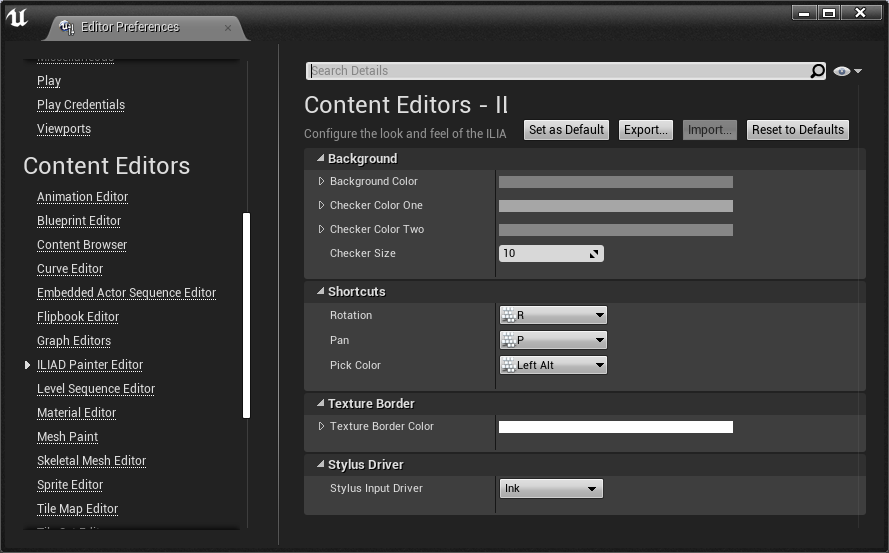The width and height of the screenshot is (889, 553).
Task: Expand the Checker Color One property
Action: 321,205
